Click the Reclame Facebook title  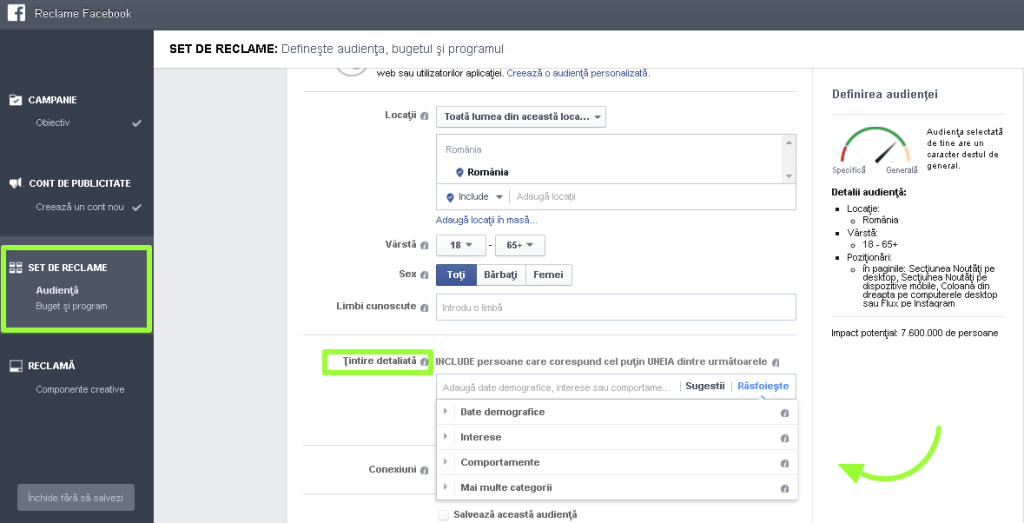click(x=83, y=14)
